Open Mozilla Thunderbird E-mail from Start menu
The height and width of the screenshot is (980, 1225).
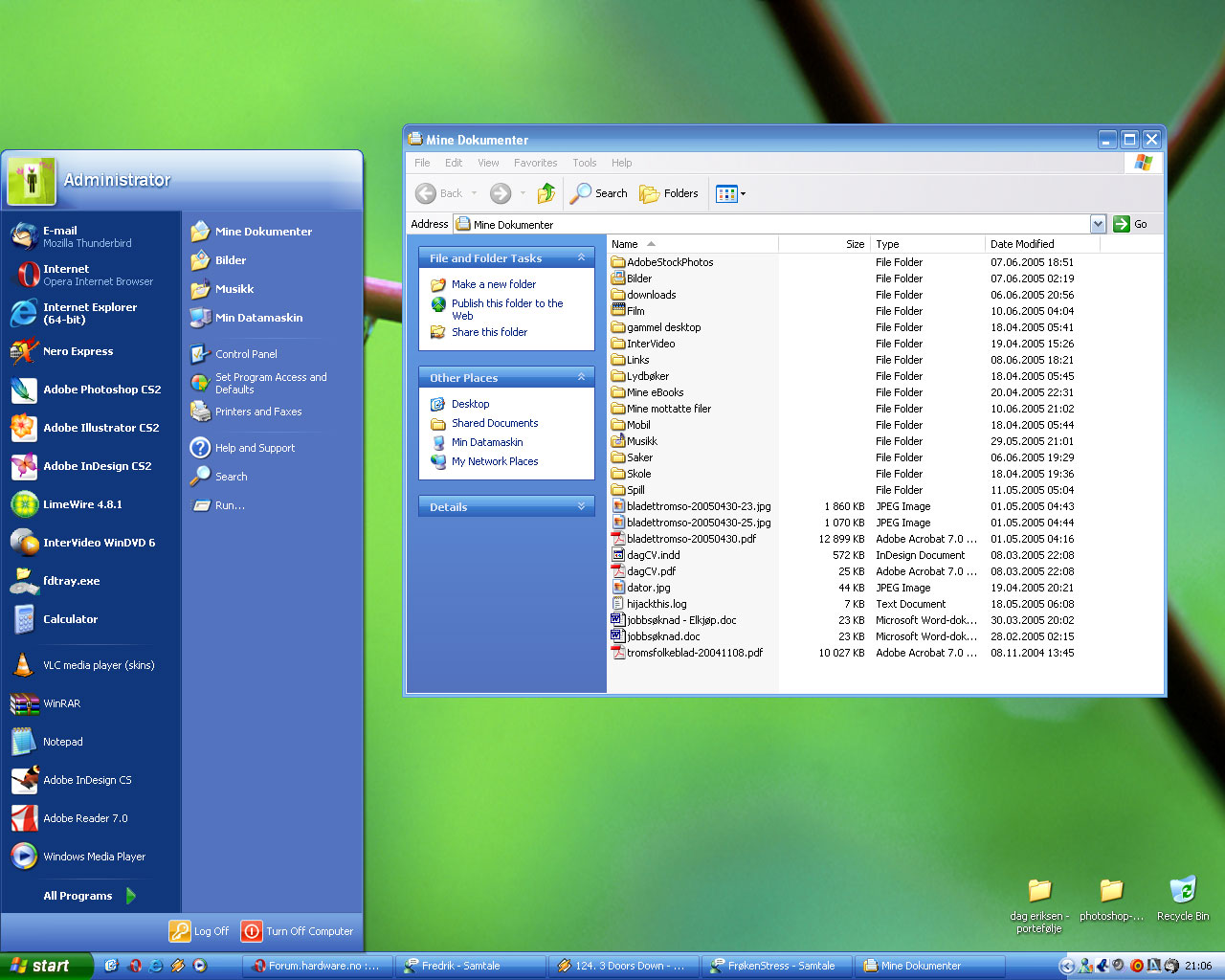click(86, 236)
